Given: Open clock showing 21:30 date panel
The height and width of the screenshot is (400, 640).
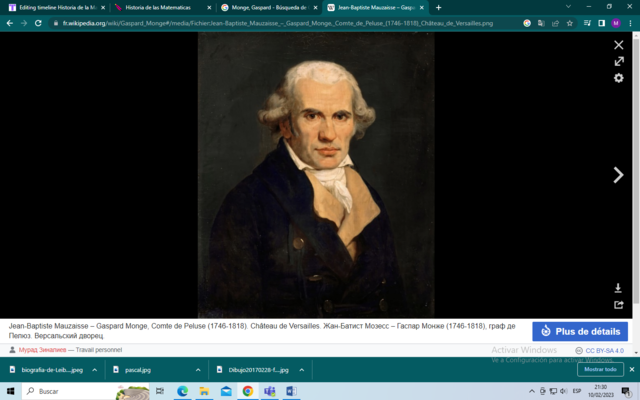Looking at the screenshot, I should [x=600, y=391].
